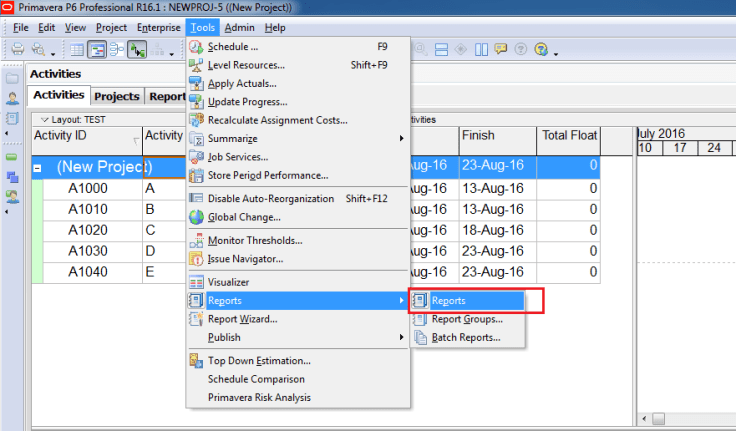The height and width of the screenshot is (431, 736).
Task: Open the Admin menu
Action: click(239, 28)
